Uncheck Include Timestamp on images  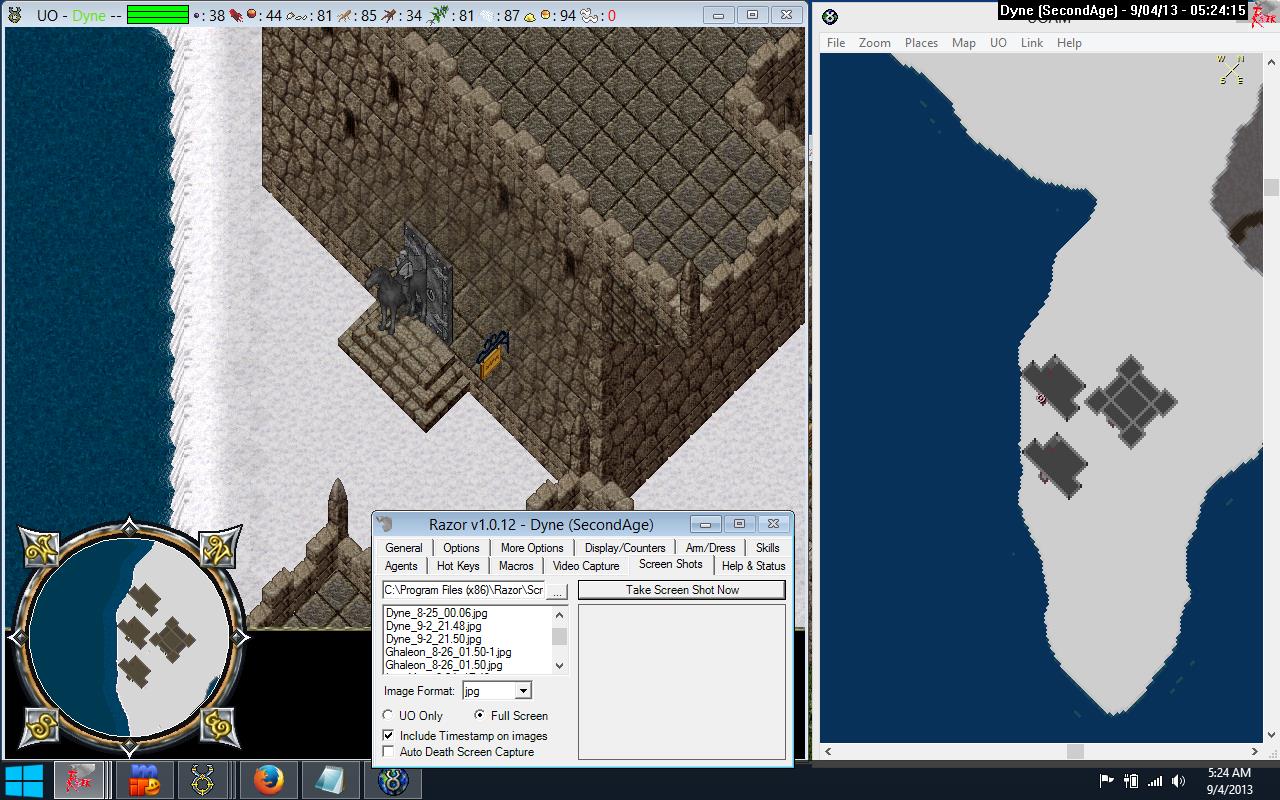tap(389, 736)
